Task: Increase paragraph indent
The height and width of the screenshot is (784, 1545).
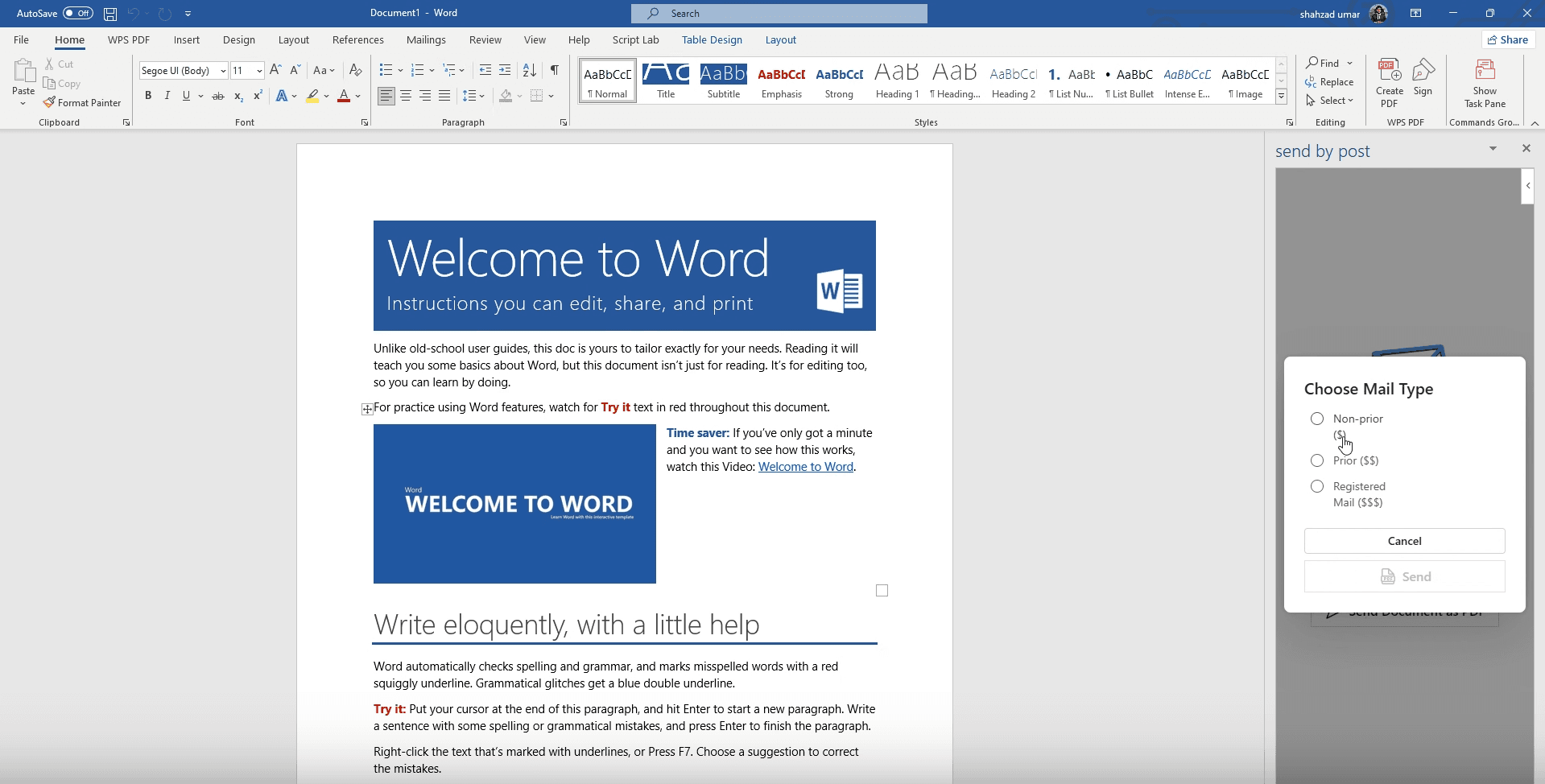Action: [505, 70]
